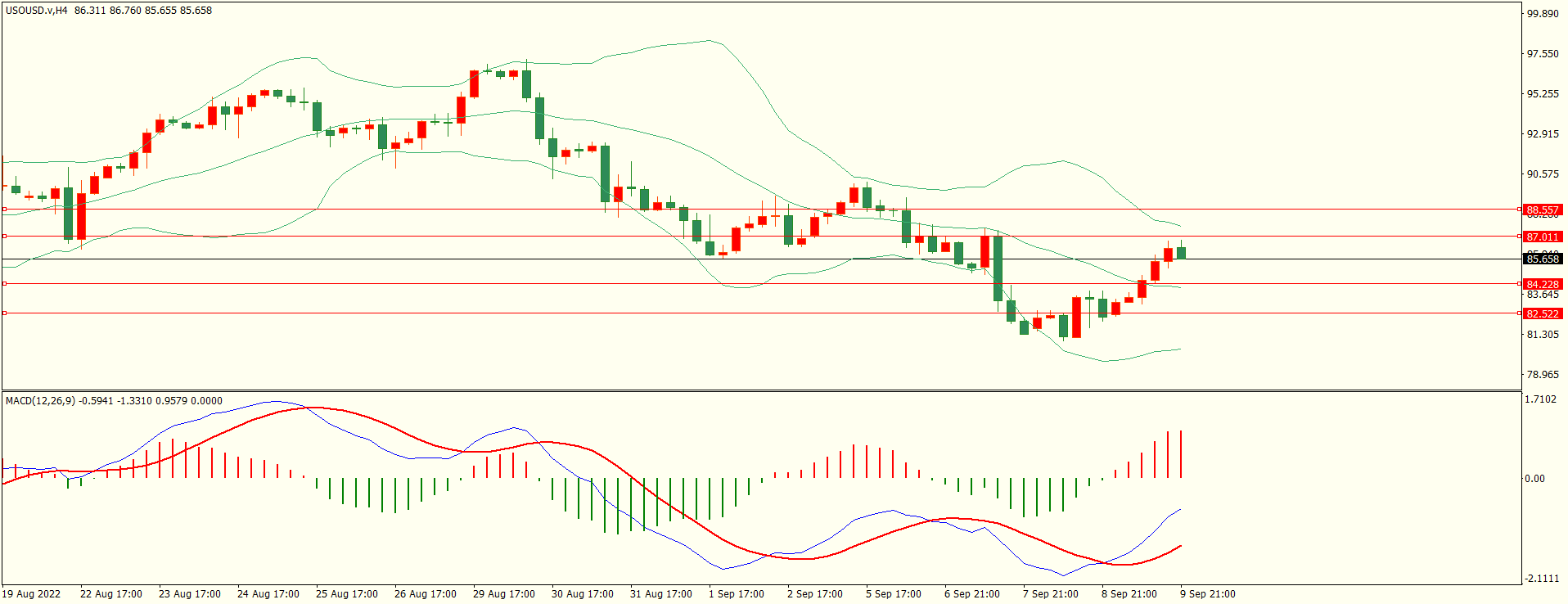Click the 1 Sep 17:00 time label
Screen dimensions: 1568x604
737,594
